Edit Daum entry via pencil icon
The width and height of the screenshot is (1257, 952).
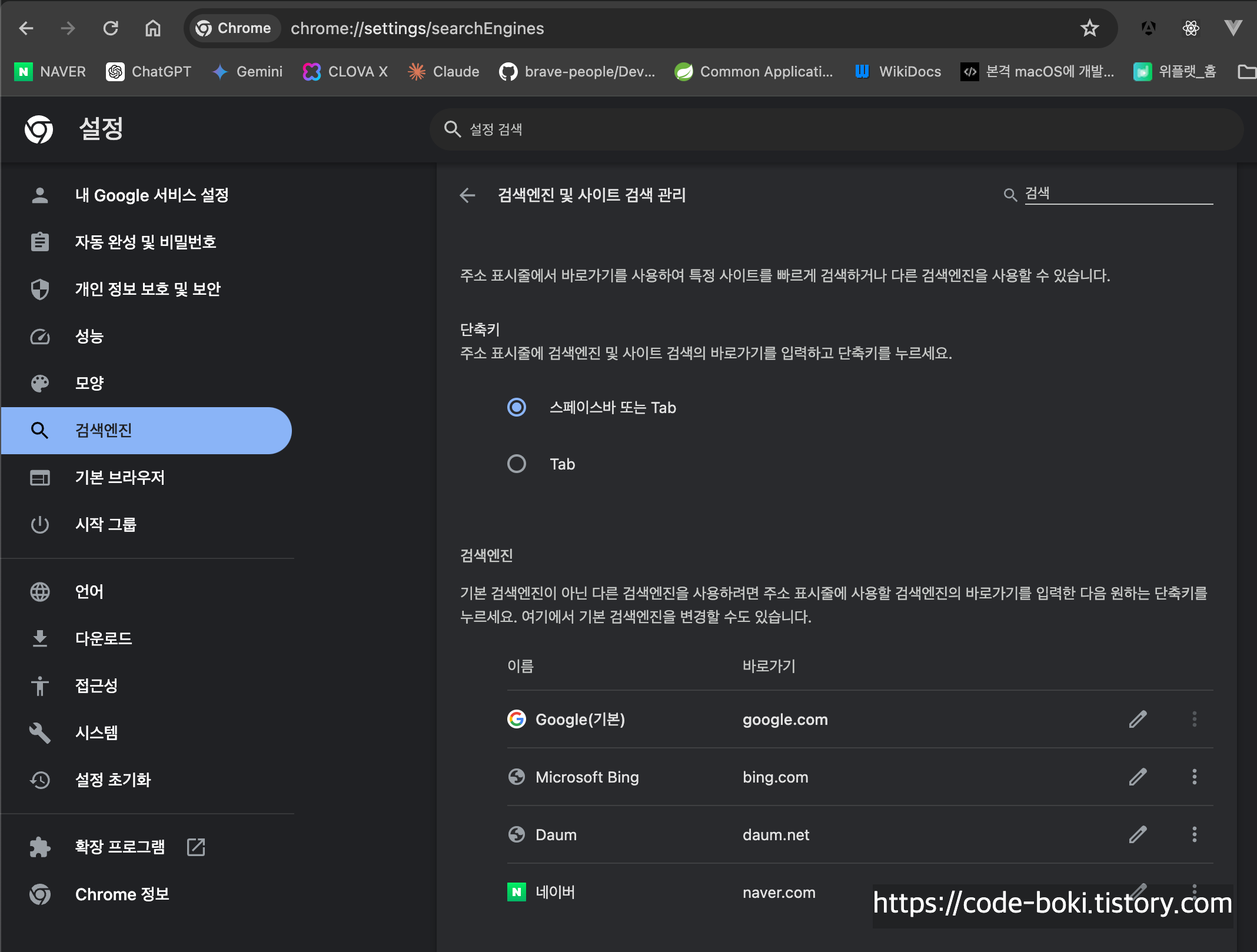[x=1138, y=834]
